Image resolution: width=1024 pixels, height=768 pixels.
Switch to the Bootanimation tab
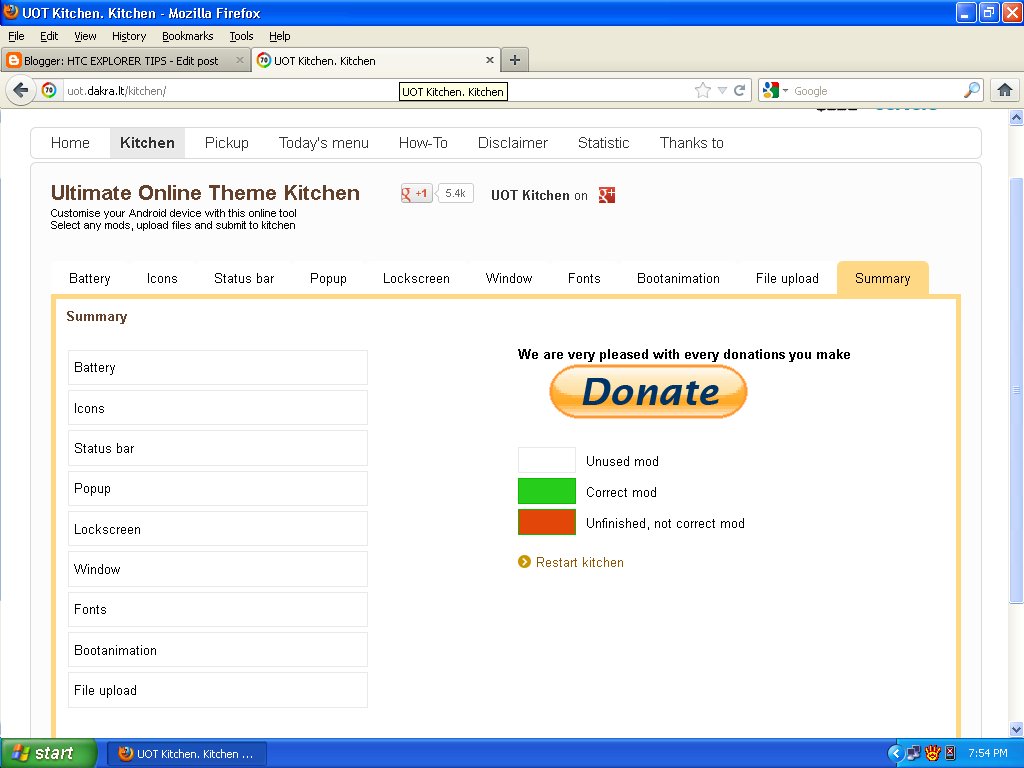(678, 279)
